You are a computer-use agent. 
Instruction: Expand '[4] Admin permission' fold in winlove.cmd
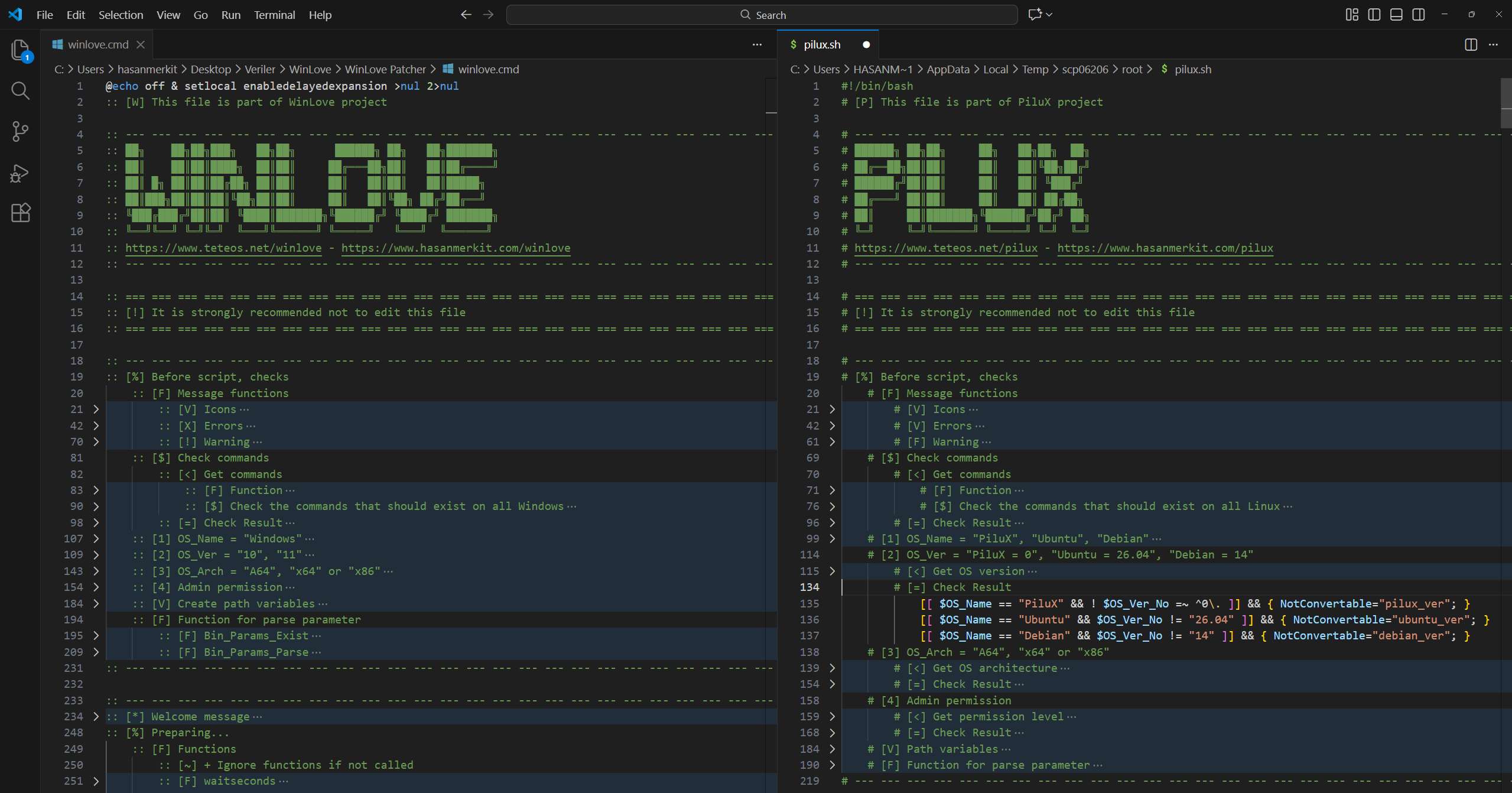click(x=96, y=587)
